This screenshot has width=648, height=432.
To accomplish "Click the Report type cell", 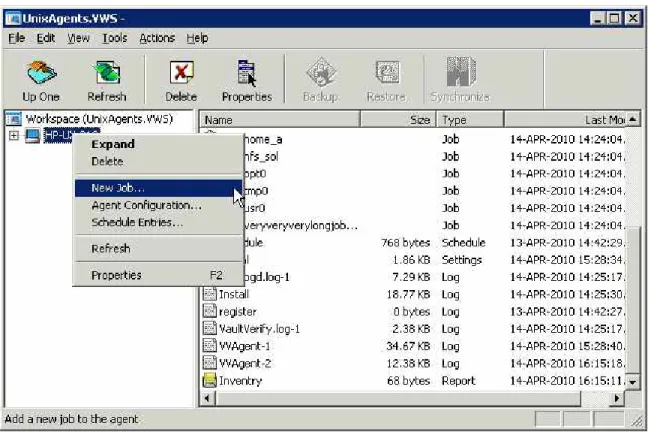I will pyautogui.click(x=459, y=381).
